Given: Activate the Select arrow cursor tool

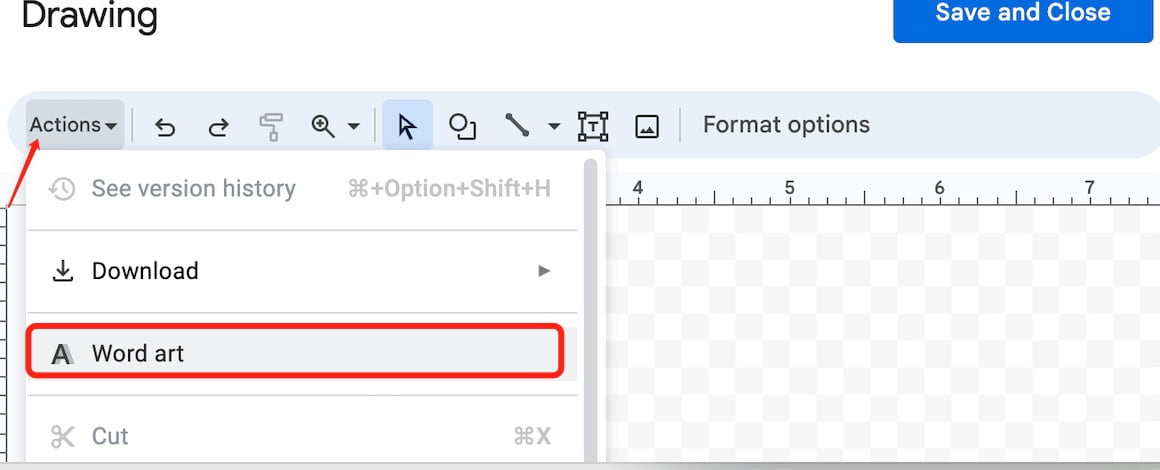Looking at the screenshot, I should (407, 126).
